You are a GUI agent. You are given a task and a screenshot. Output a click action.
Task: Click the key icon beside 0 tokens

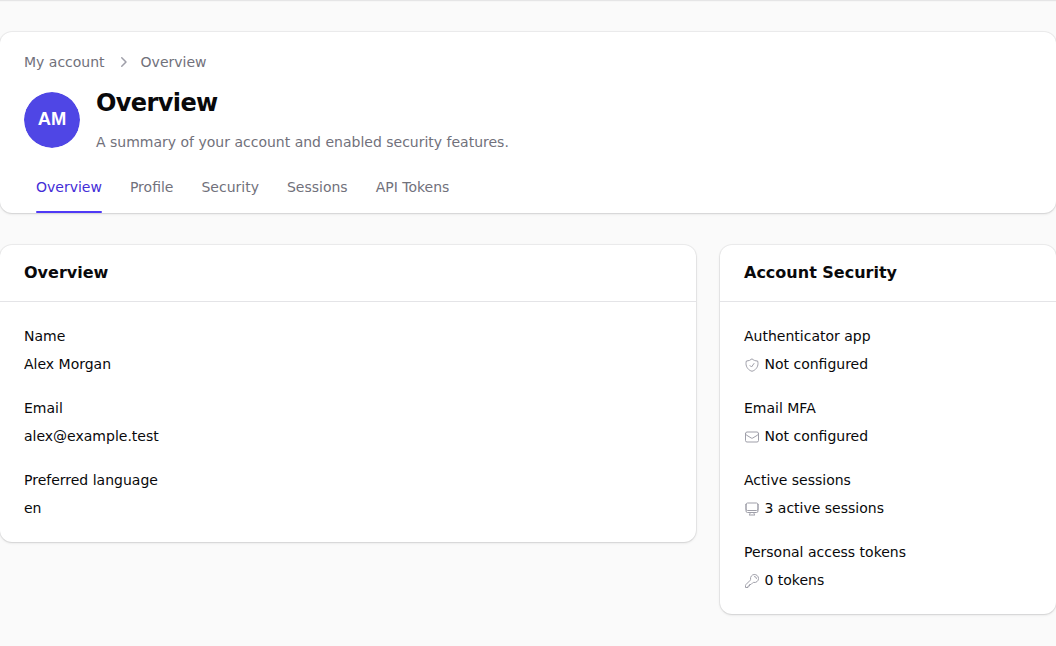[752, 581]
